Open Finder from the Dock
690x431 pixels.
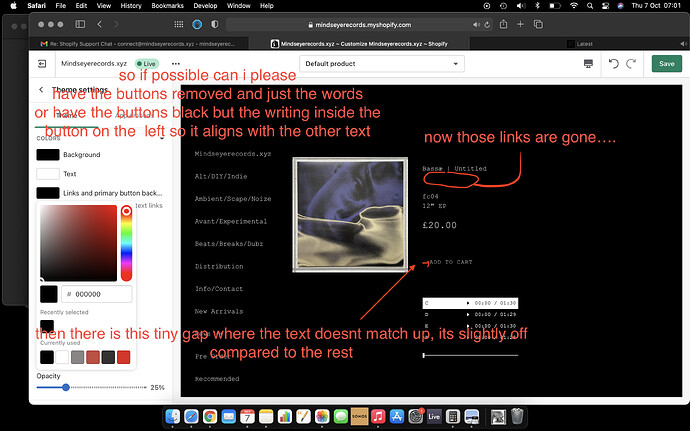point(172,416)
